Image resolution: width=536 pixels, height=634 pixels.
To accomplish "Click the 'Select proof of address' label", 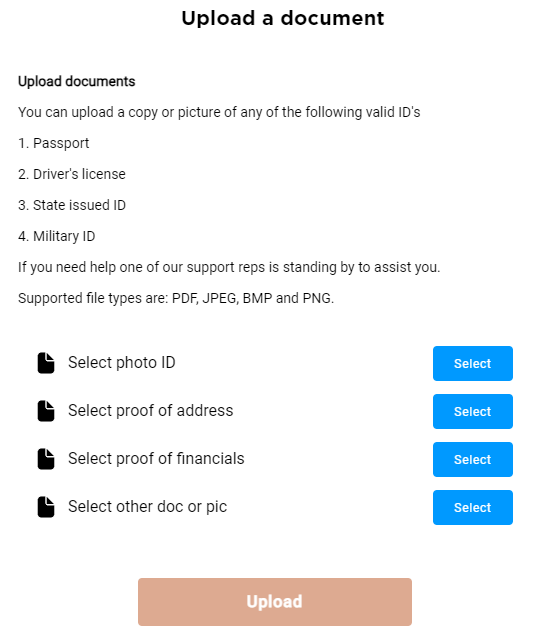I will point(150,411).
